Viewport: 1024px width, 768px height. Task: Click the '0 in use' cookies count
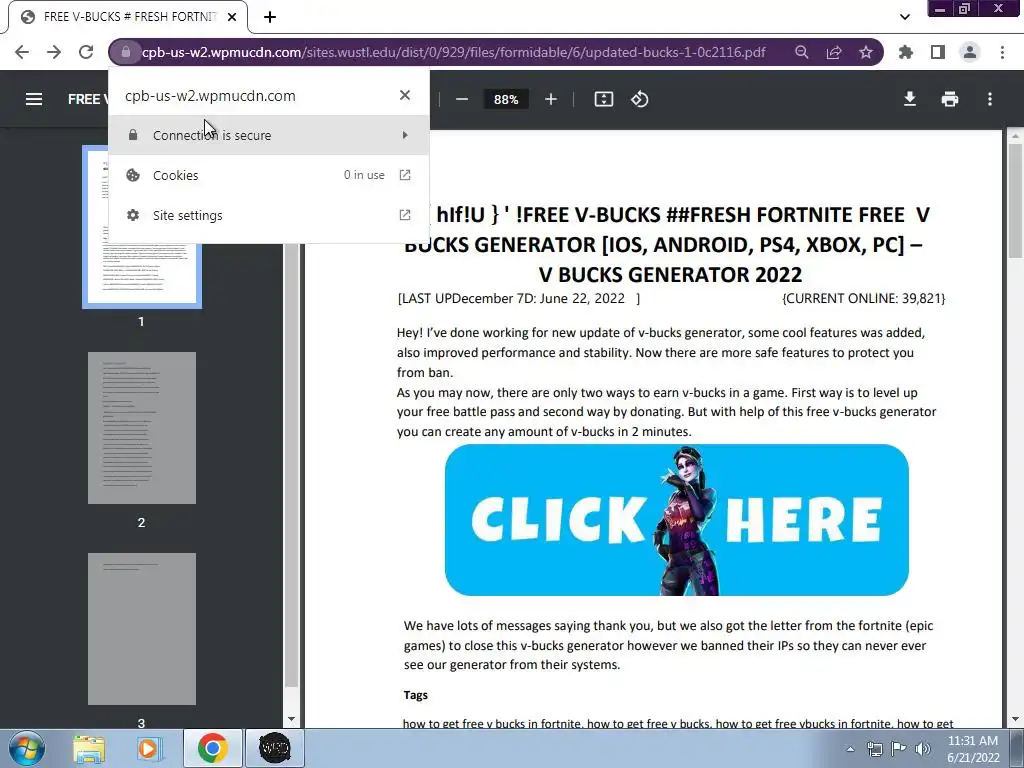[364, 175]
